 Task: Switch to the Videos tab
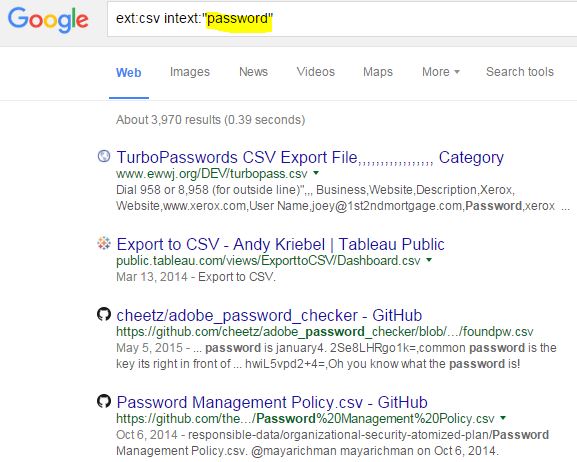316,72
